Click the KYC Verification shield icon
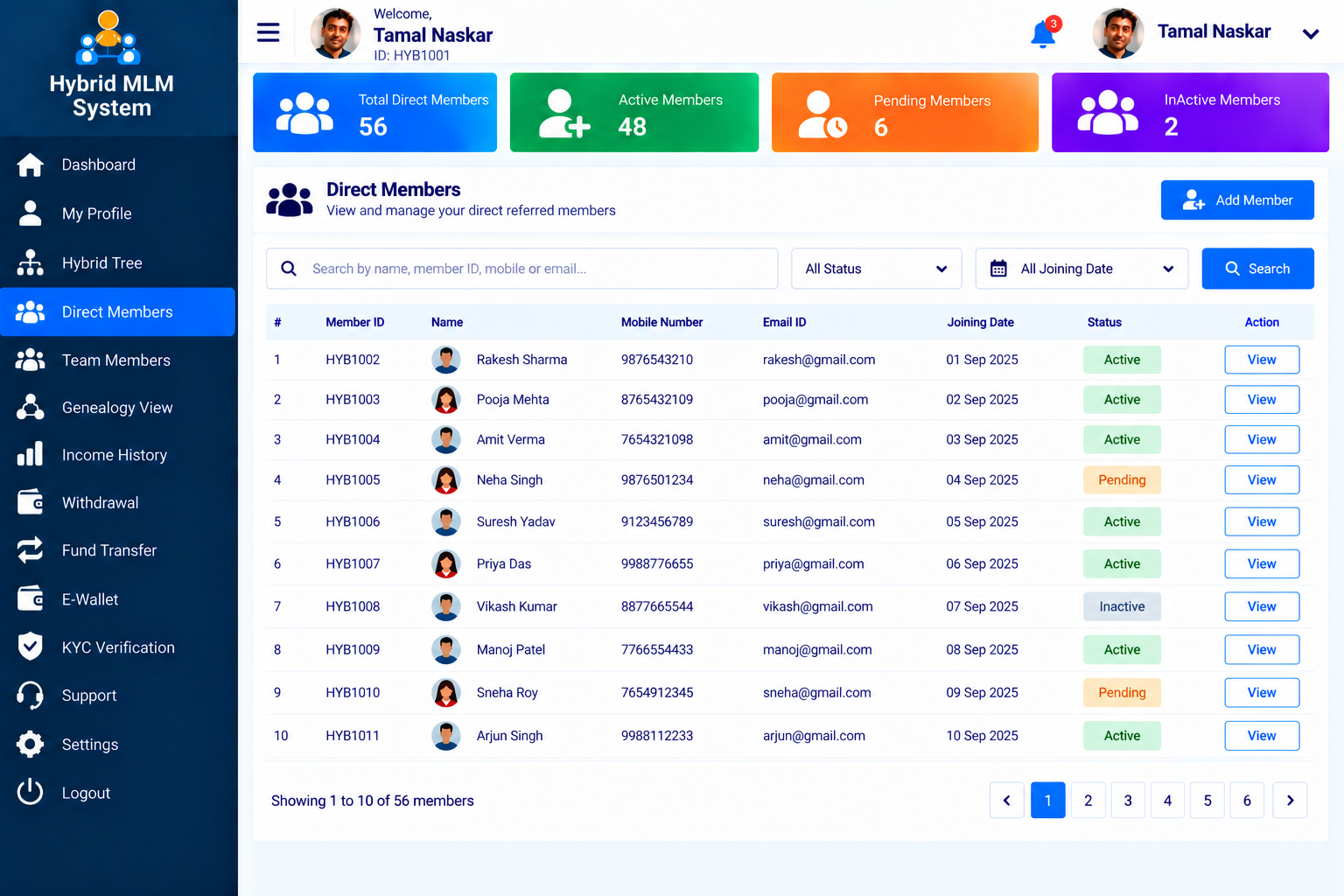 [31, 647]
